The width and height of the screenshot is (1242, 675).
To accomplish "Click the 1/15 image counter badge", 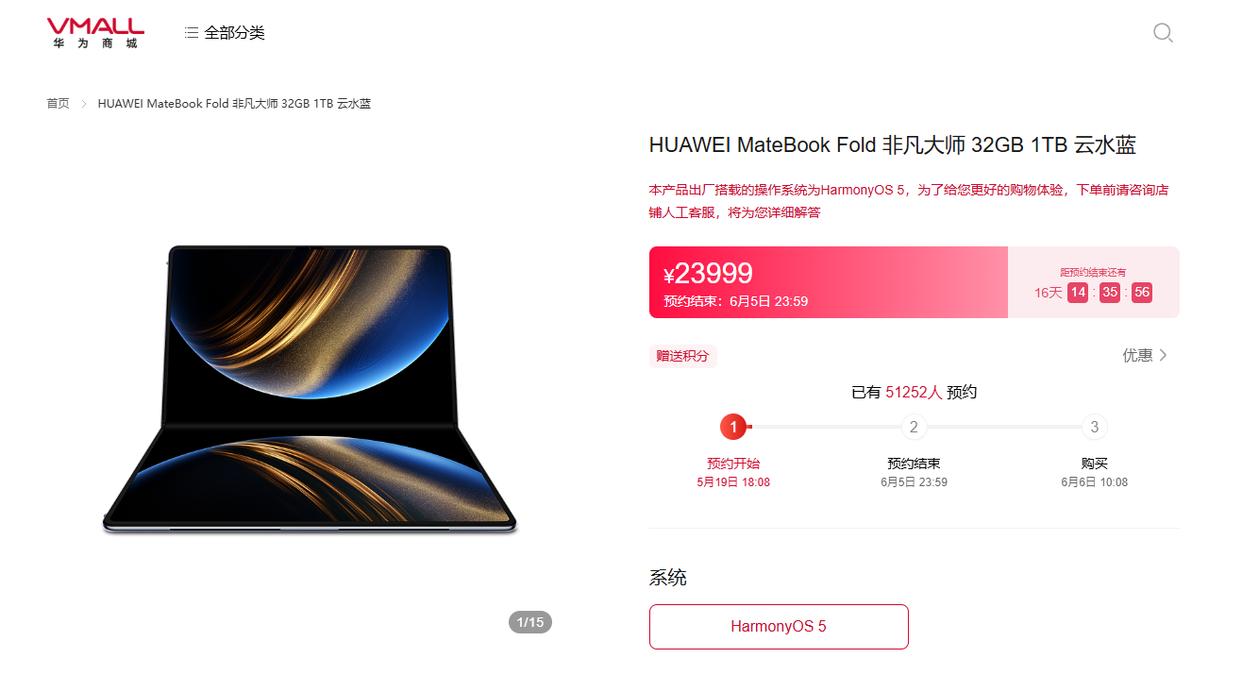I will (x=530, y=622).
